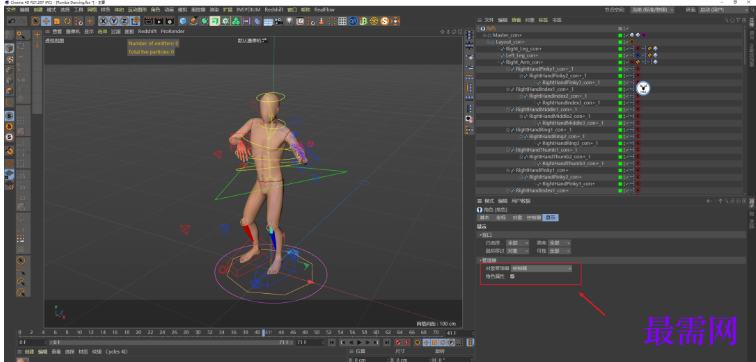Screen dimensions: 756x362
Task: Add a cube primitive object
Action: point(183,21)
